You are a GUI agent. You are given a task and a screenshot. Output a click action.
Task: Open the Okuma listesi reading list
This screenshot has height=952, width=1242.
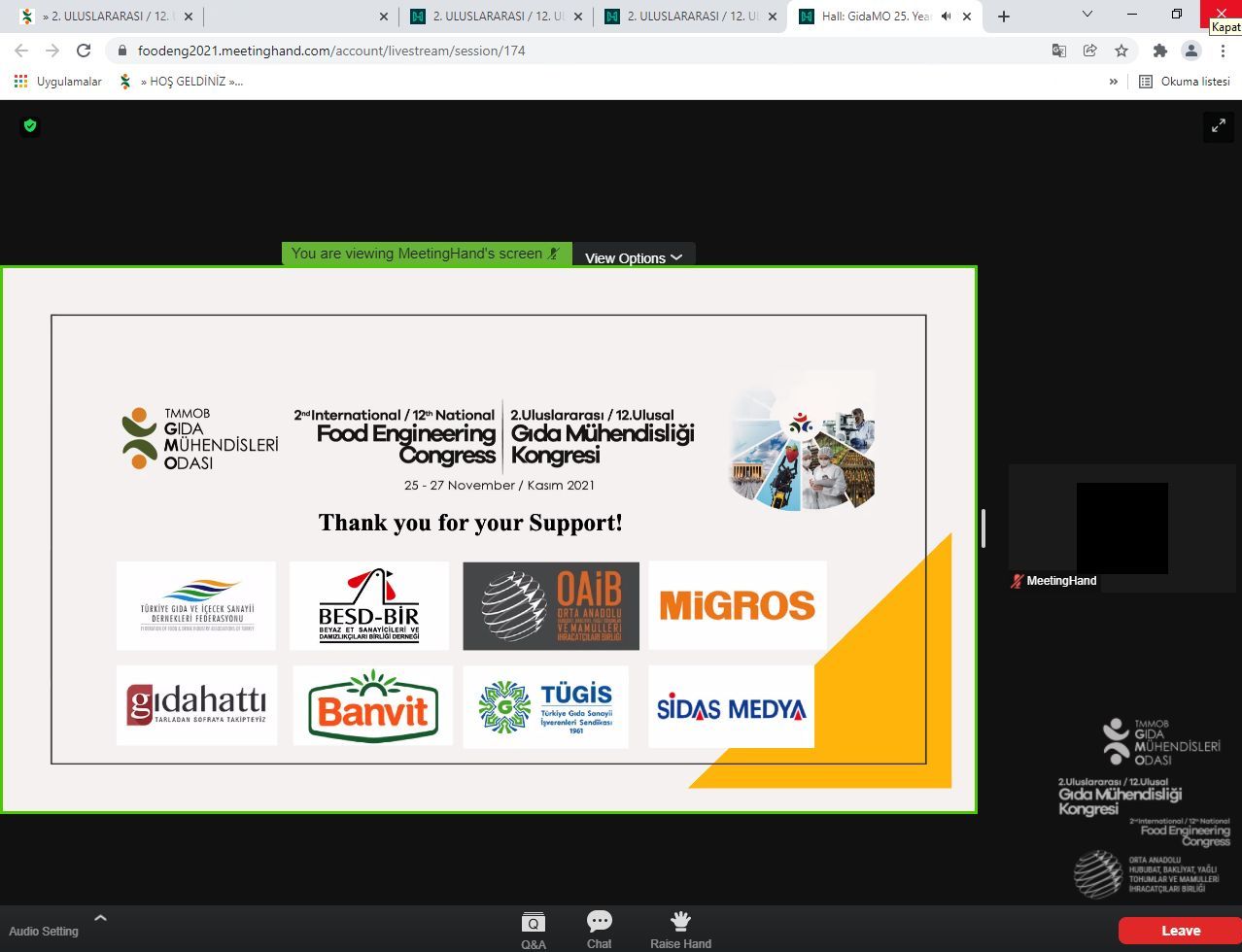point(1185,82)
